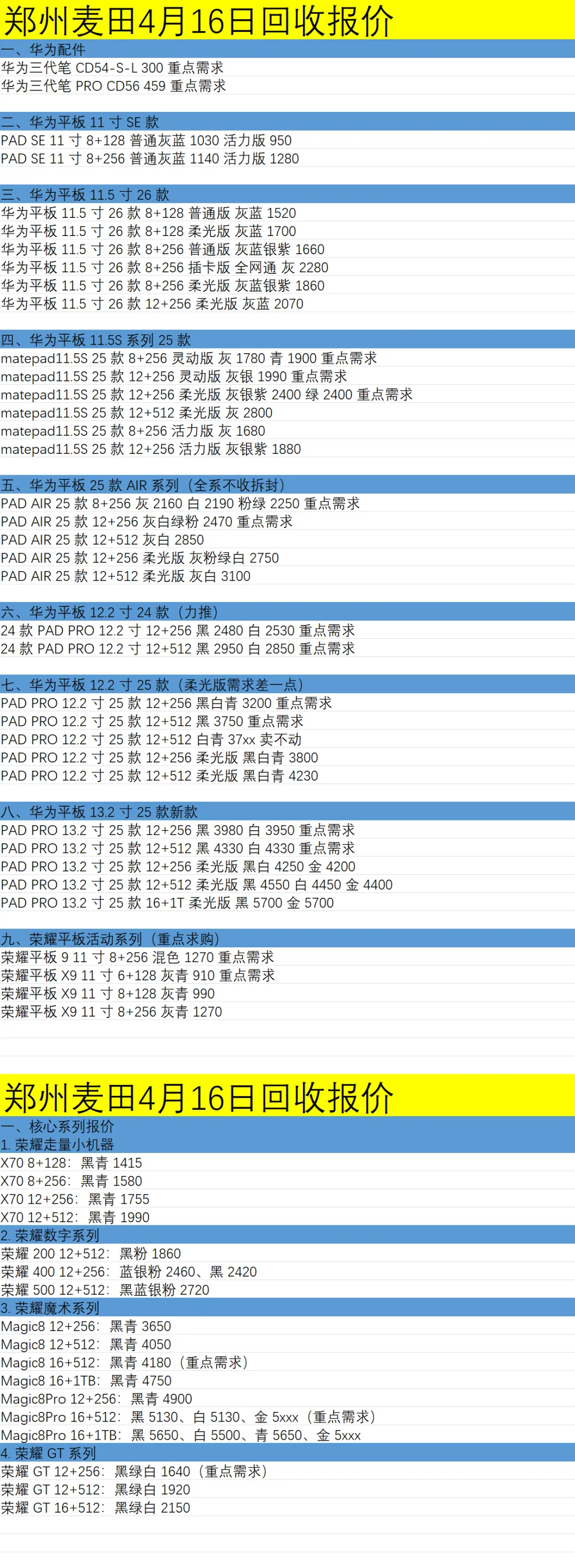
Task: Click row 'Magic8Pro 16+1TB: 黑 5650'
Action: pos(287,1435)
